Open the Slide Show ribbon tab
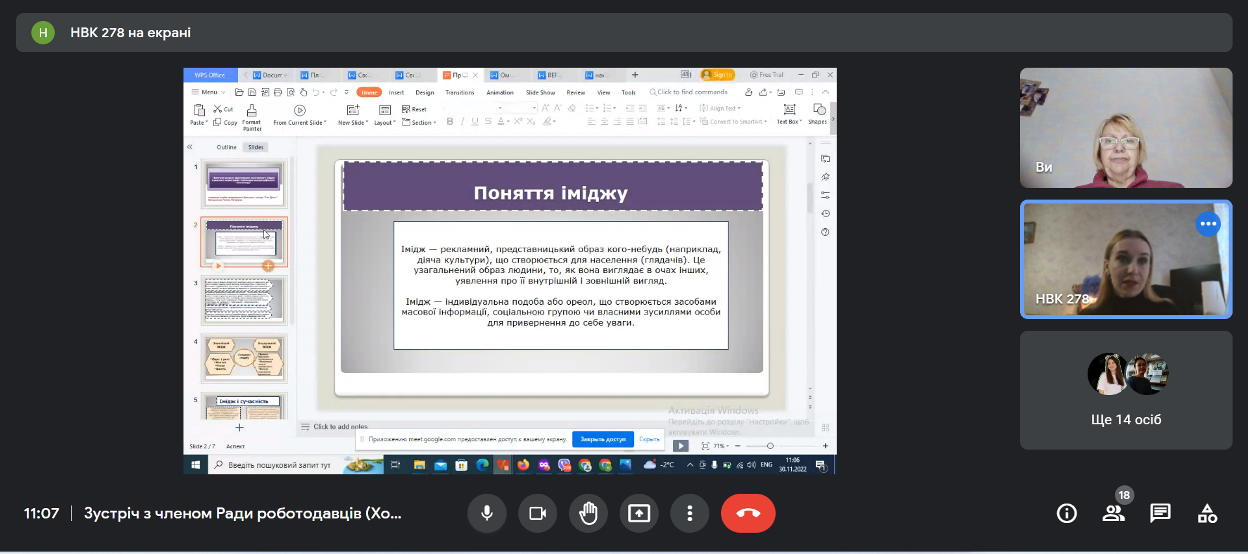Image resolution: width=1248 pixels, height=554 pixels. 540,92
